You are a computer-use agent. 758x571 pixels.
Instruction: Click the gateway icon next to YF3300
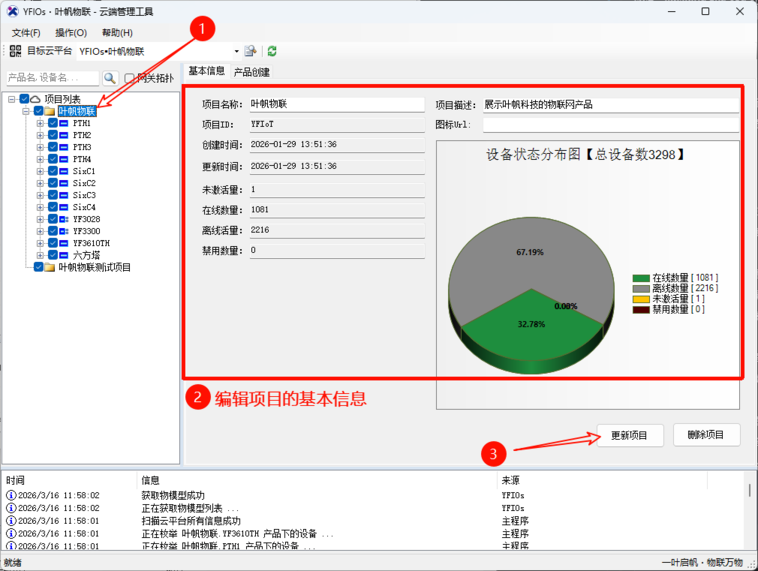click(64, 231)
